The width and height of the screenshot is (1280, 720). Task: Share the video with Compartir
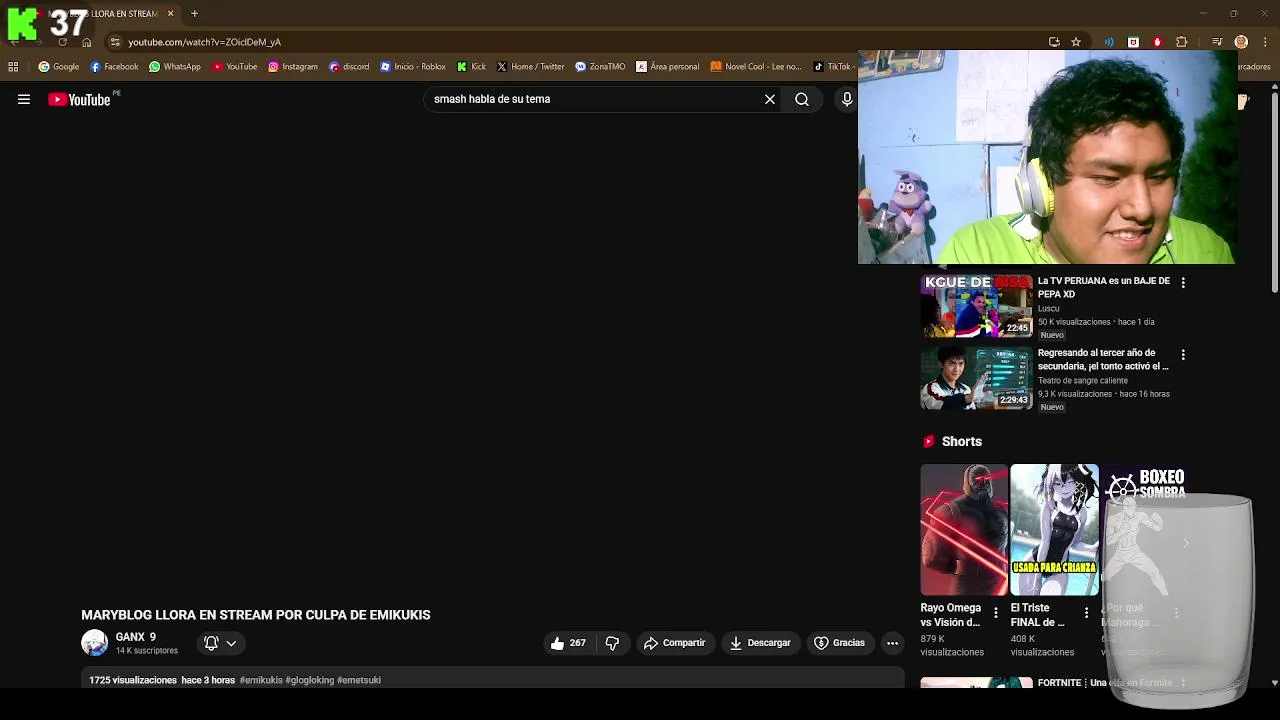[x=675, y=643]
